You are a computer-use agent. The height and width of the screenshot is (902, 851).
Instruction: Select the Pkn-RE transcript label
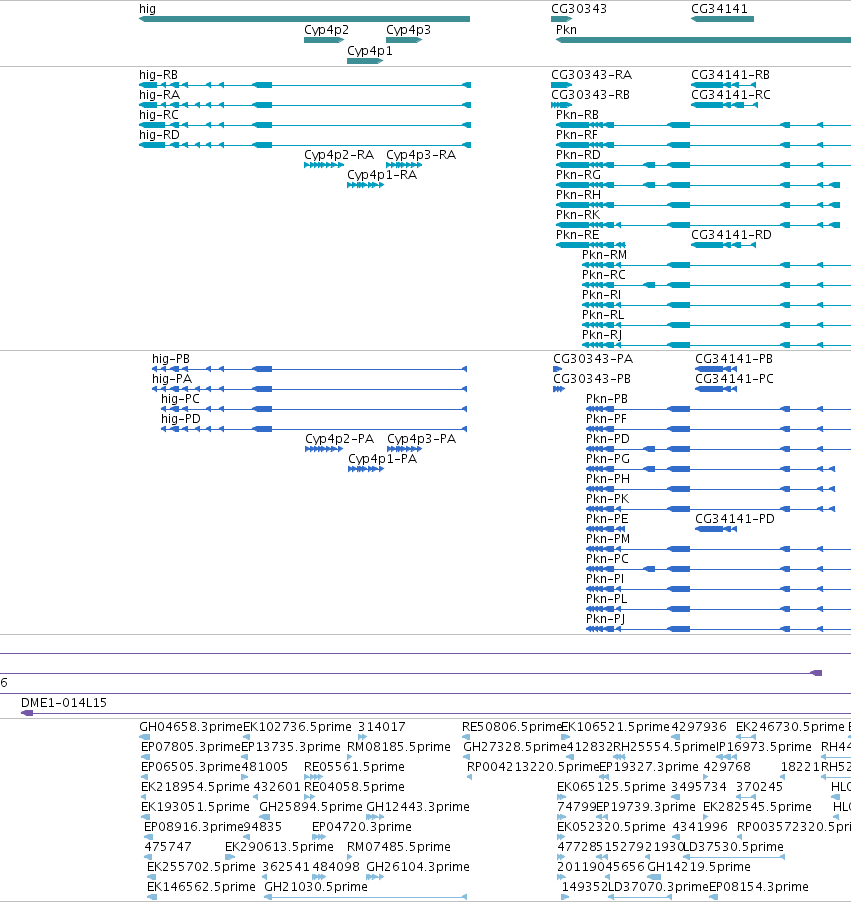click(x=578, y=235)
